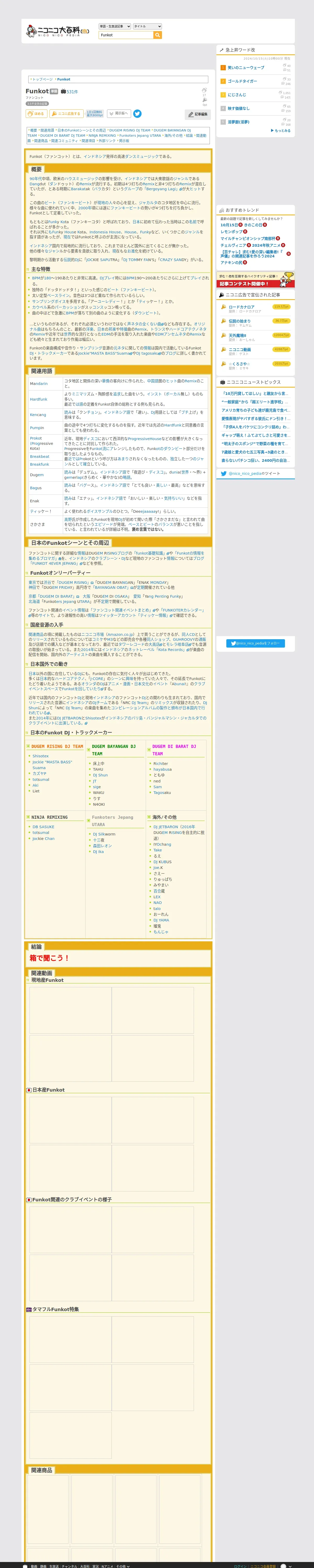
Task: Click the Twitter bird icon next to @nico_nico_pedia
Action: coord(224,474)
